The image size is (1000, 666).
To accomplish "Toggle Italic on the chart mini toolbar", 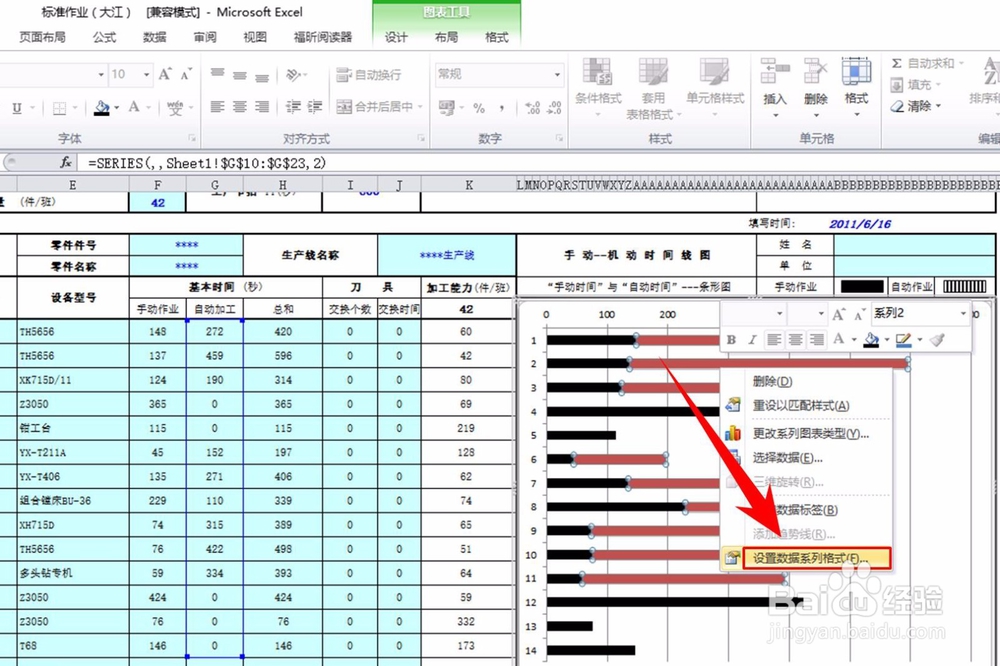I will (x=752, y=340).
